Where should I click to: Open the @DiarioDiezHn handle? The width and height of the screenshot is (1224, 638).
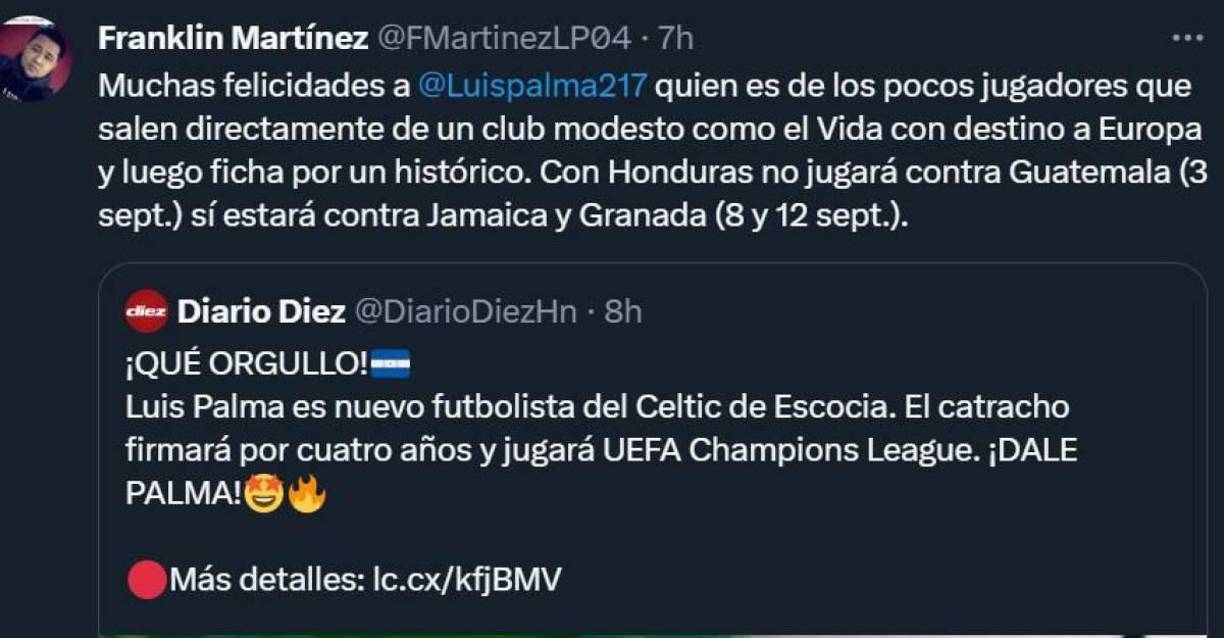tap(466, 312)
